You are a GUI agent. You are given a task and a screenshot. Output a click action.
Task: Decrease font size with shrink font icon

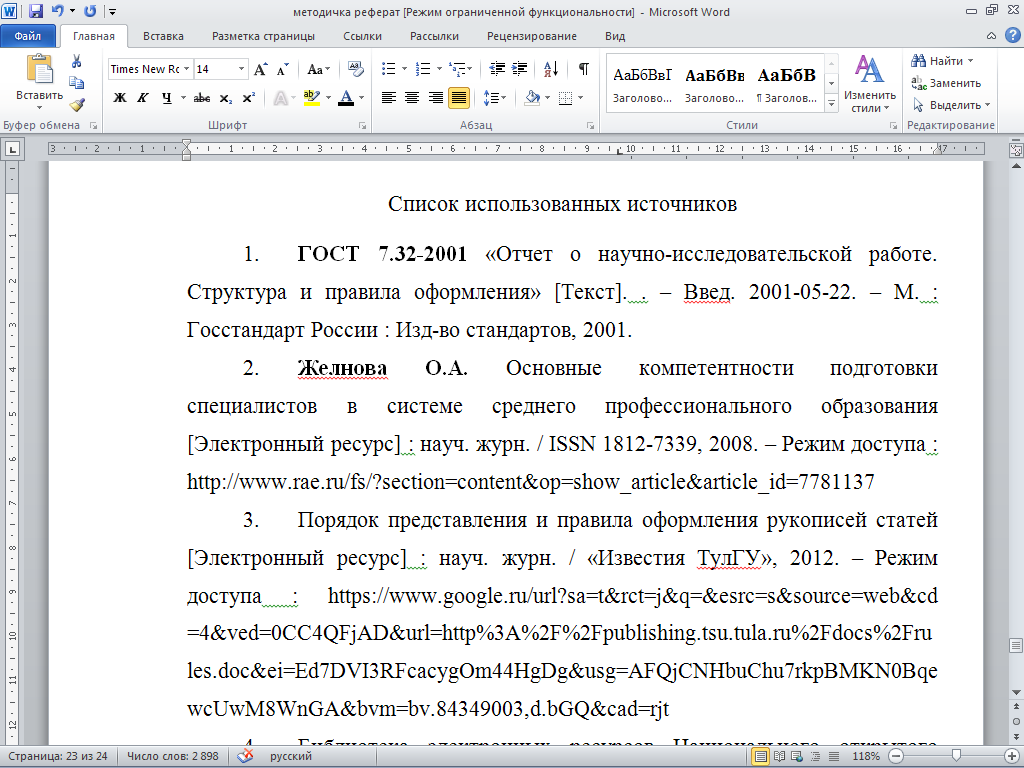(x=282, y=69)
